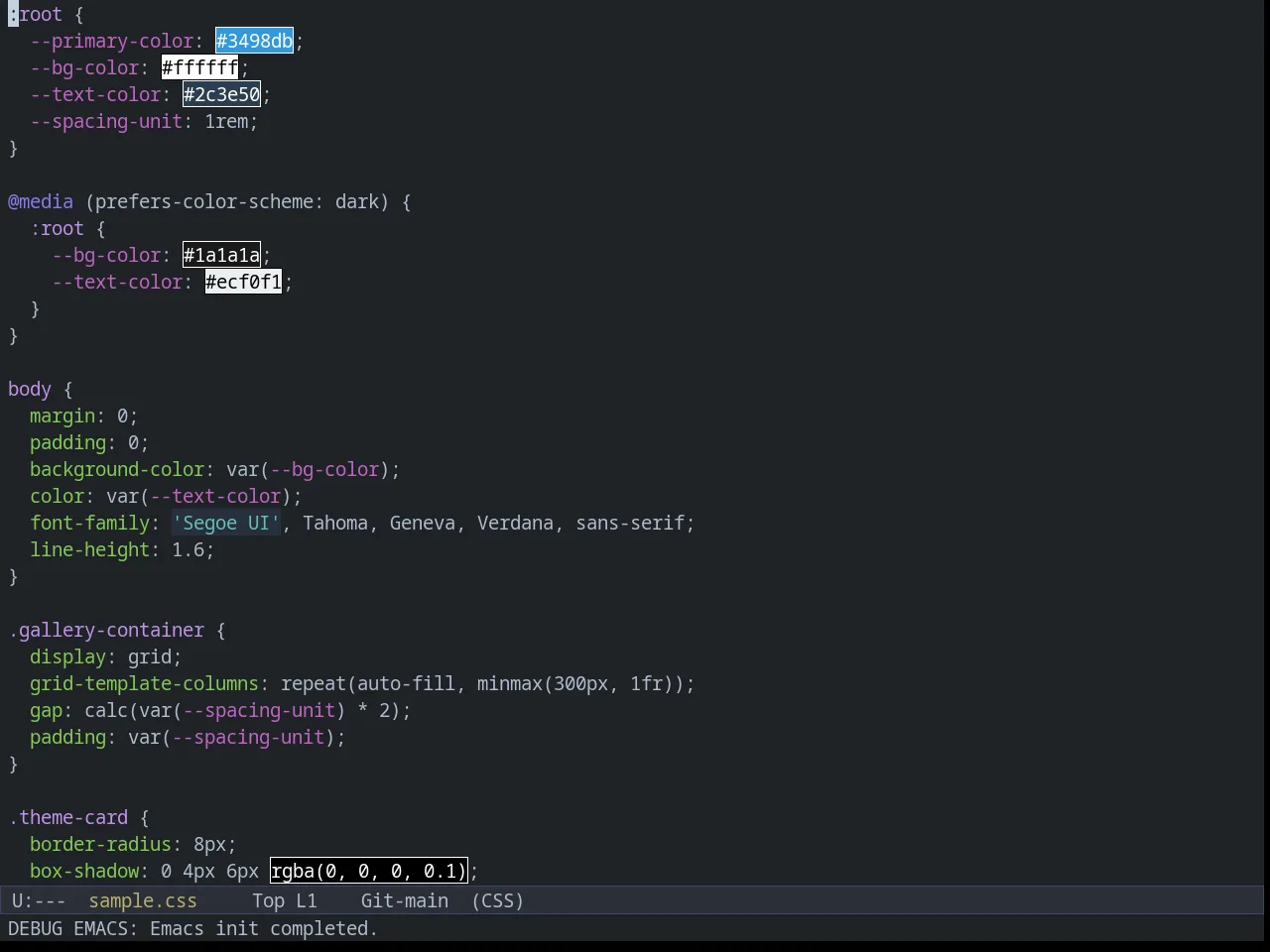Click the 'Segoe UI' font string

pyautogui.click(x=226, y=523)
